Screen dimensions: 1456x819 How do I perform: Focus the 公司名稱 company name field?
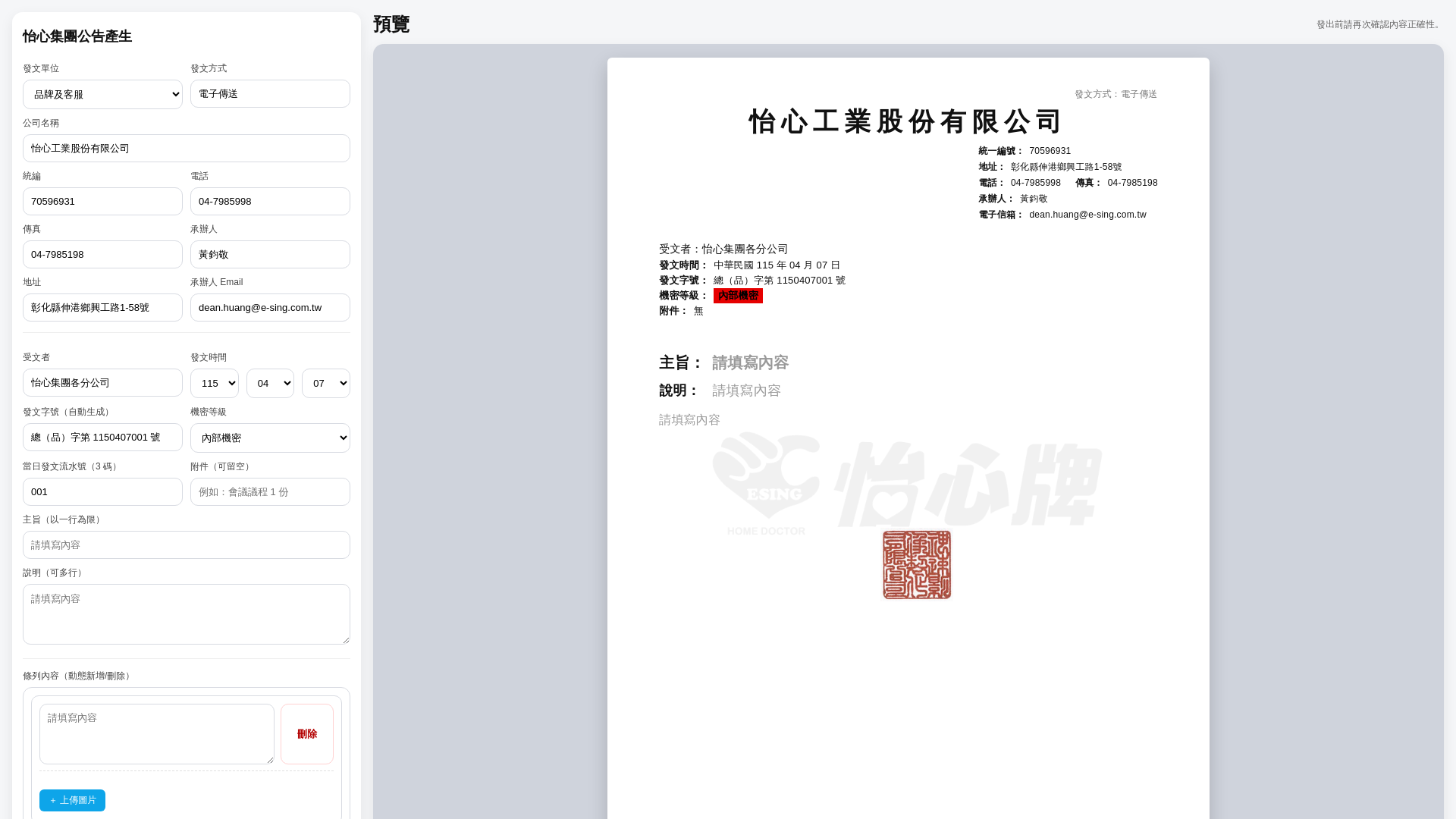pyautogui.click(x=186, y=149)
